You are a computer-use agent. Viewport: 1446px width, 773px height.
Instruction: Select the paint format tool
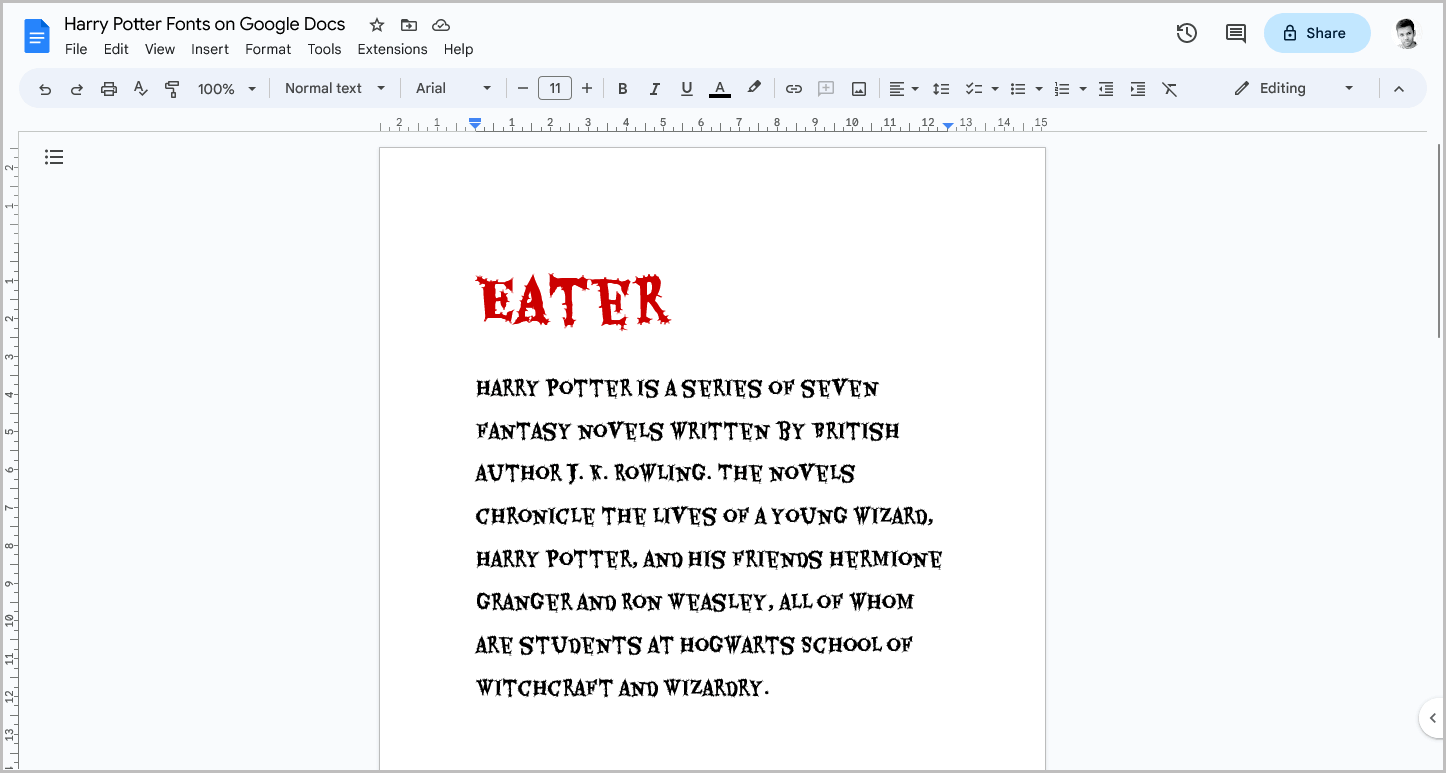pyautogui.click(x=172, y=88)
